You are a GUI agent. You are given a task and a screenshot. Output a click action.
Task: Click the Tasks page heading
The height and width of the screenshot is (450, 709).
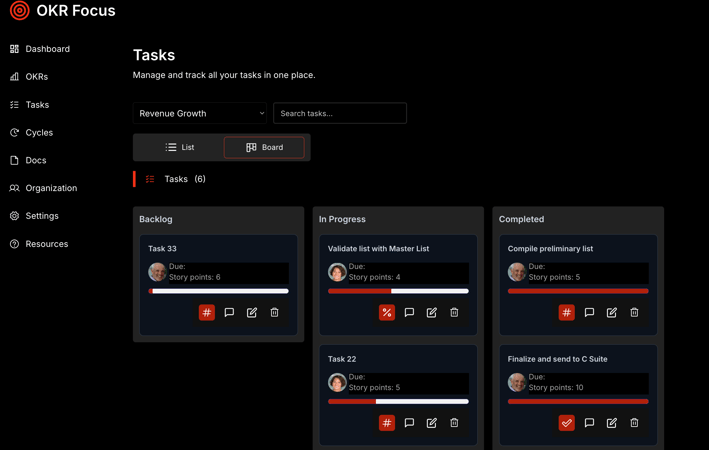coord(154,55)
